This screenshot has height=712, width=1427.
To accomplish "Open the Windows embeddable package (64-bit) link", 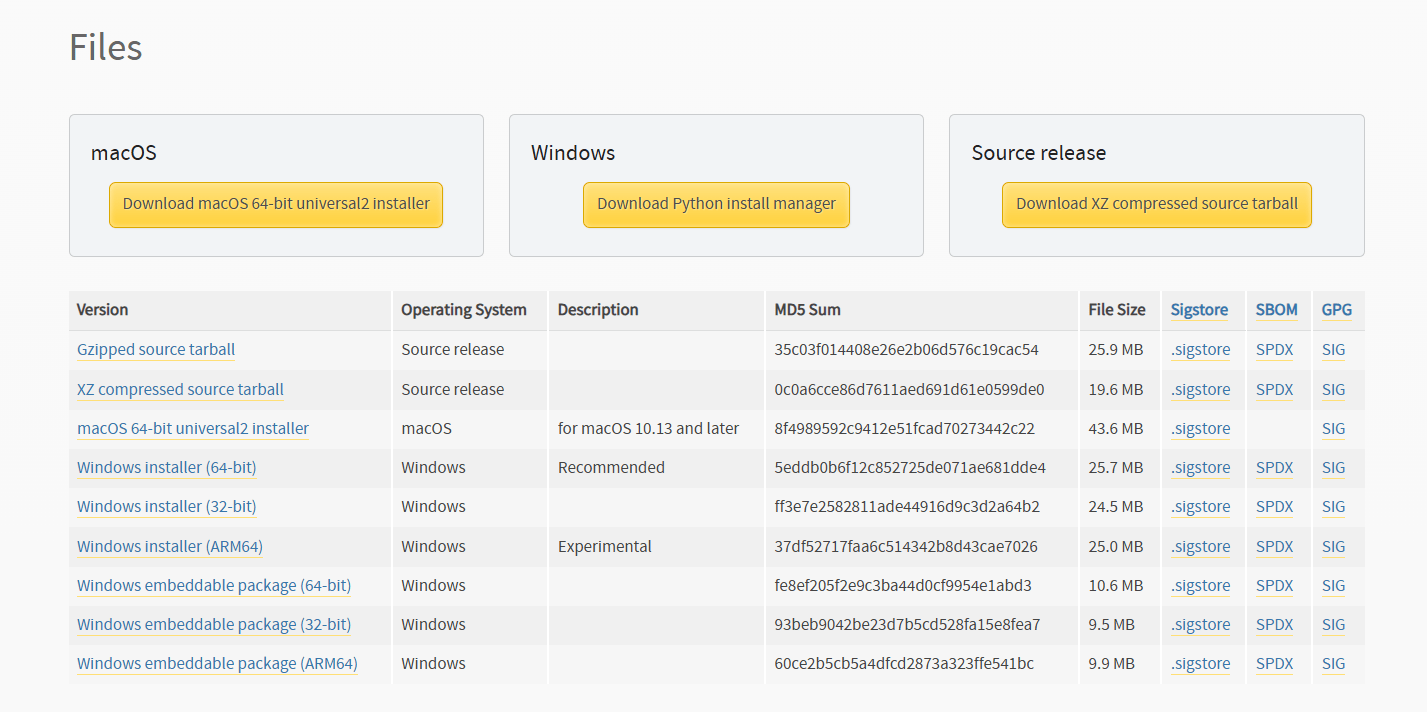I will pos(213,585).
